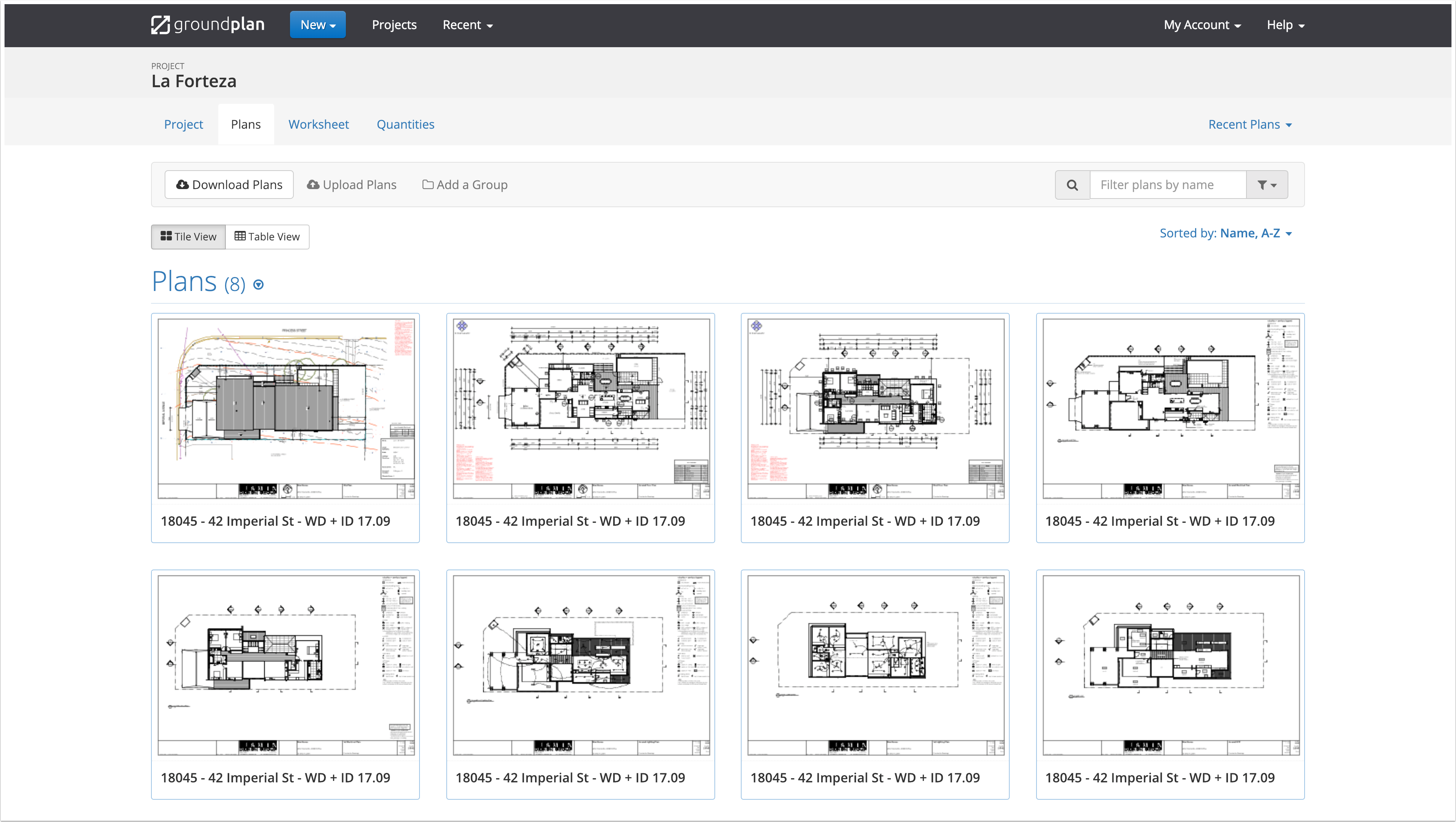Open the Help menu
Screen dimensions: 1456x822
click(x=1285, y=25)
